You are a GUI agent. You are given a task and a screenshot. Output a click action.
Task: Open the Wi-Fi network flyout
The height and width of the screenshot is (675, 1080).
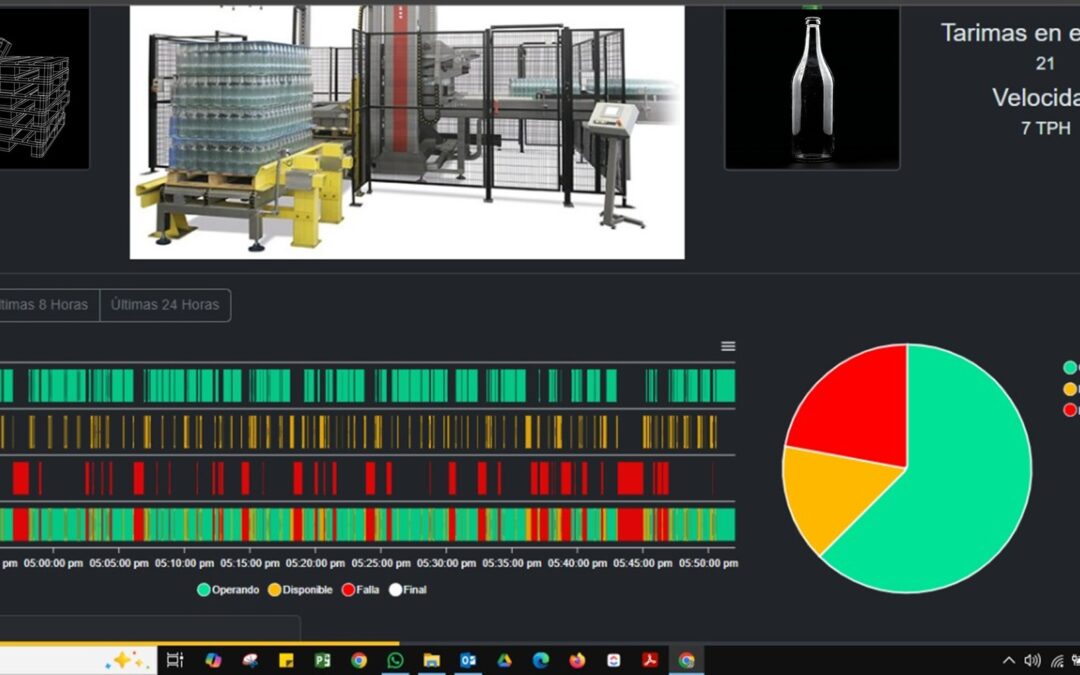pos(1055,660)
